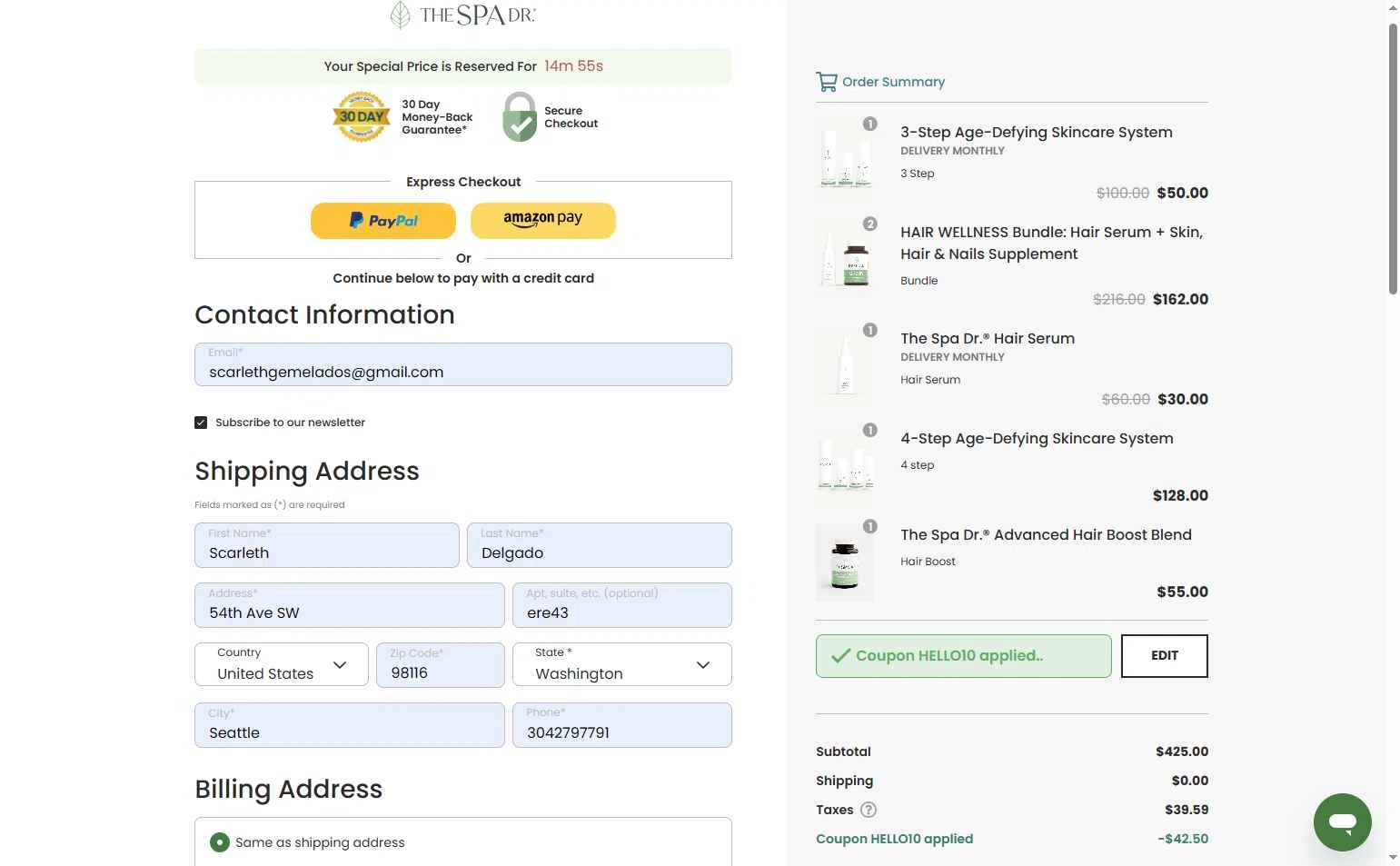1400x866 pixels.
Task: Click the $162.00 bundle price
Action: (1180, 299)
